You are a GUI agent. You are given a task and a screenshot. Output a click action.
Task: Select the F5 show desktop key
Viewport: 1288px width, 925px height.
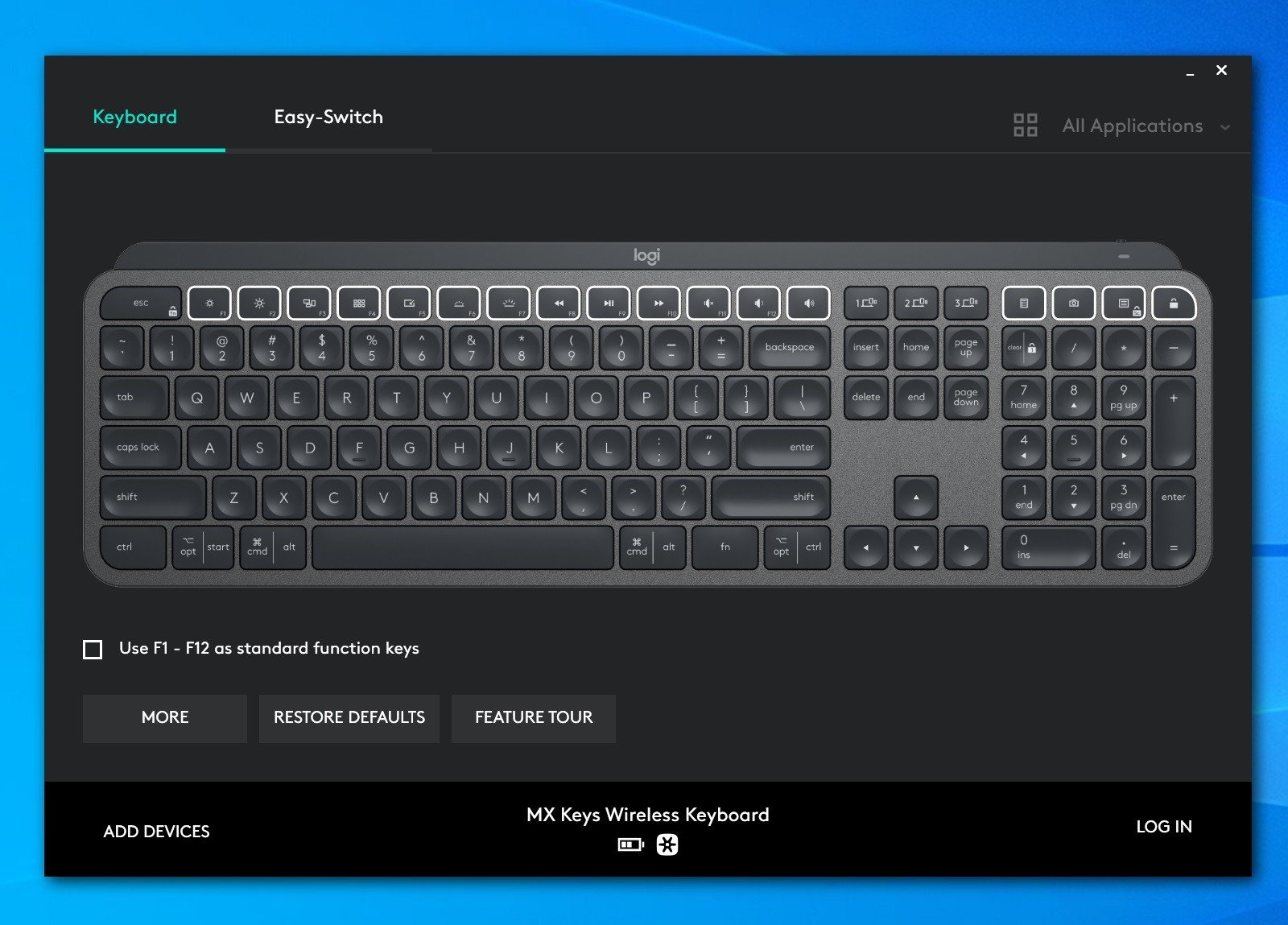(x=409, y=304)
